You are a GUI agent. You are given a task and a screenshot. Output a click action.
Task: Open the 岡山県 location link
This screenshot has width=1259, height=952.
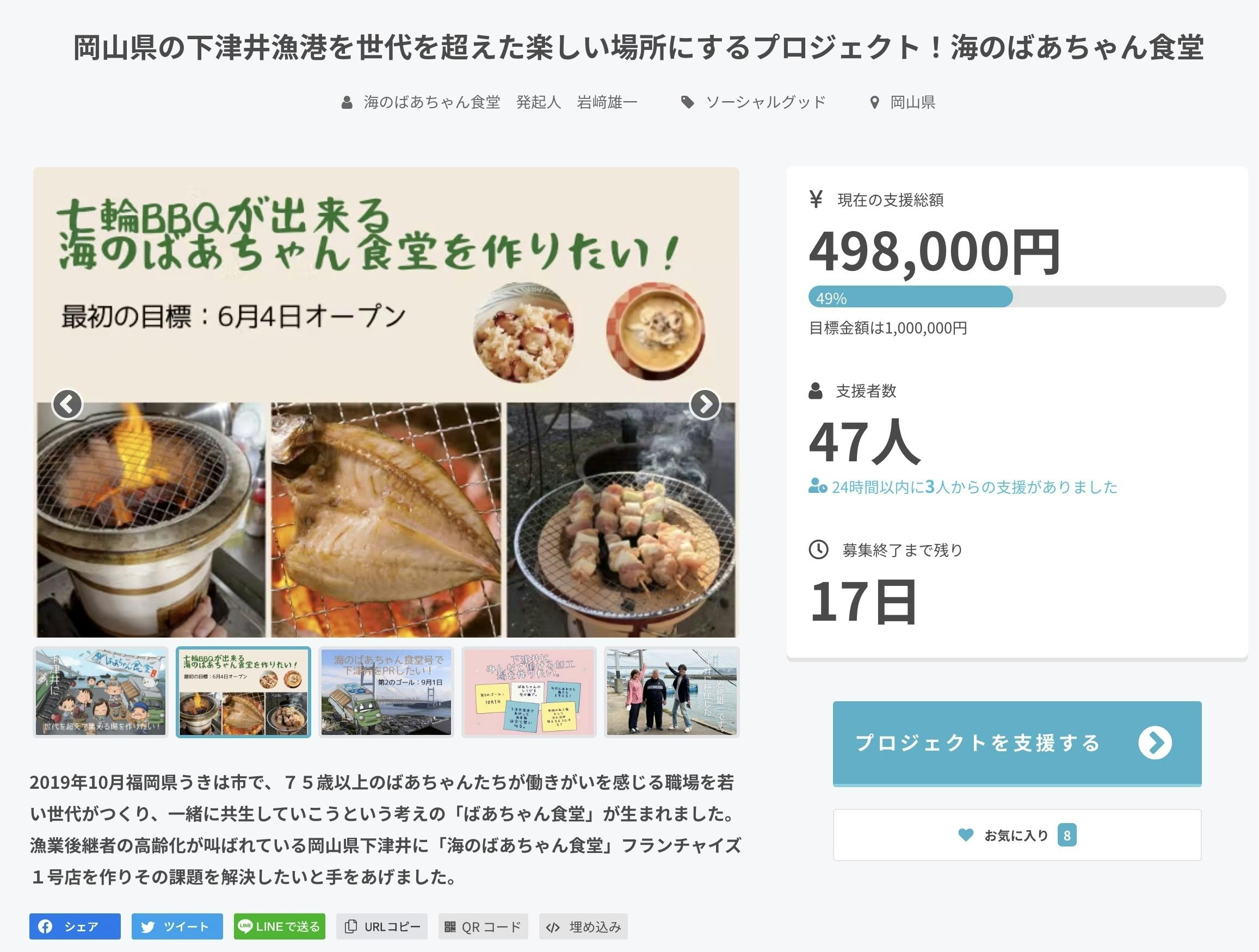tap(912, 102)
